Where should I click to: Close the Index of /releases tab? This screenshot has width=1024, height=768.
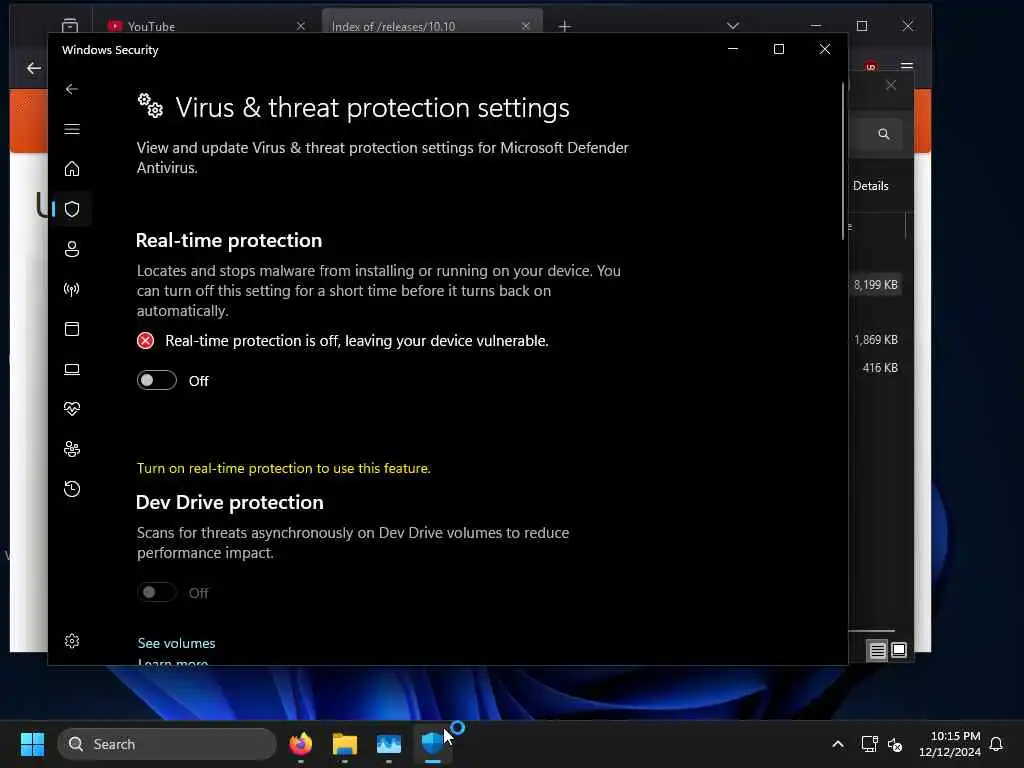click(x=526, y=26)
